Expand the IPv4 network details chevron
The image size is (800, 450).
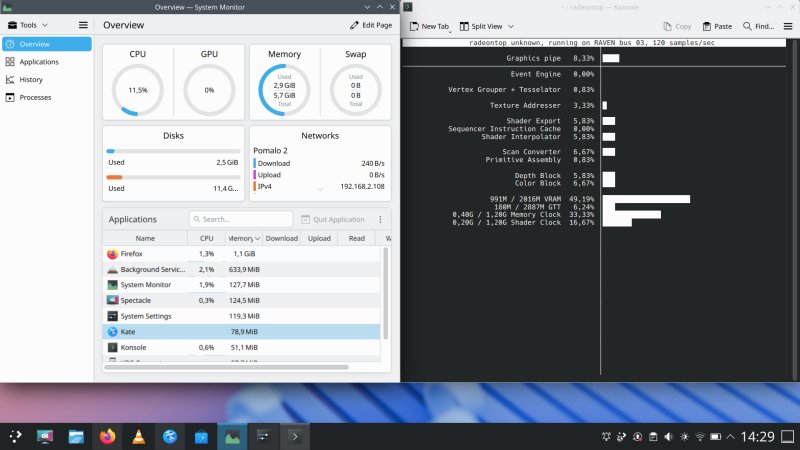coord(320,187)
